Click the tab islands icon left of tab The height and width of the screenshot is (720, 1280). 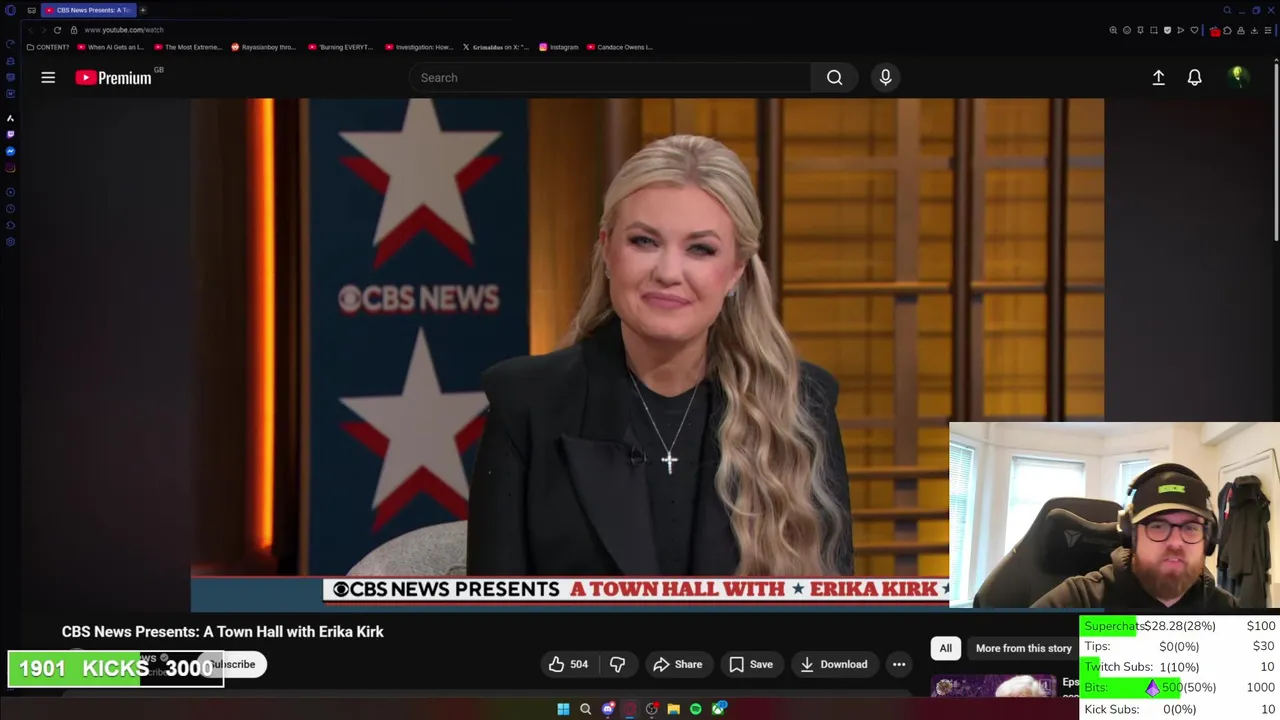click(x=31, y=10)
